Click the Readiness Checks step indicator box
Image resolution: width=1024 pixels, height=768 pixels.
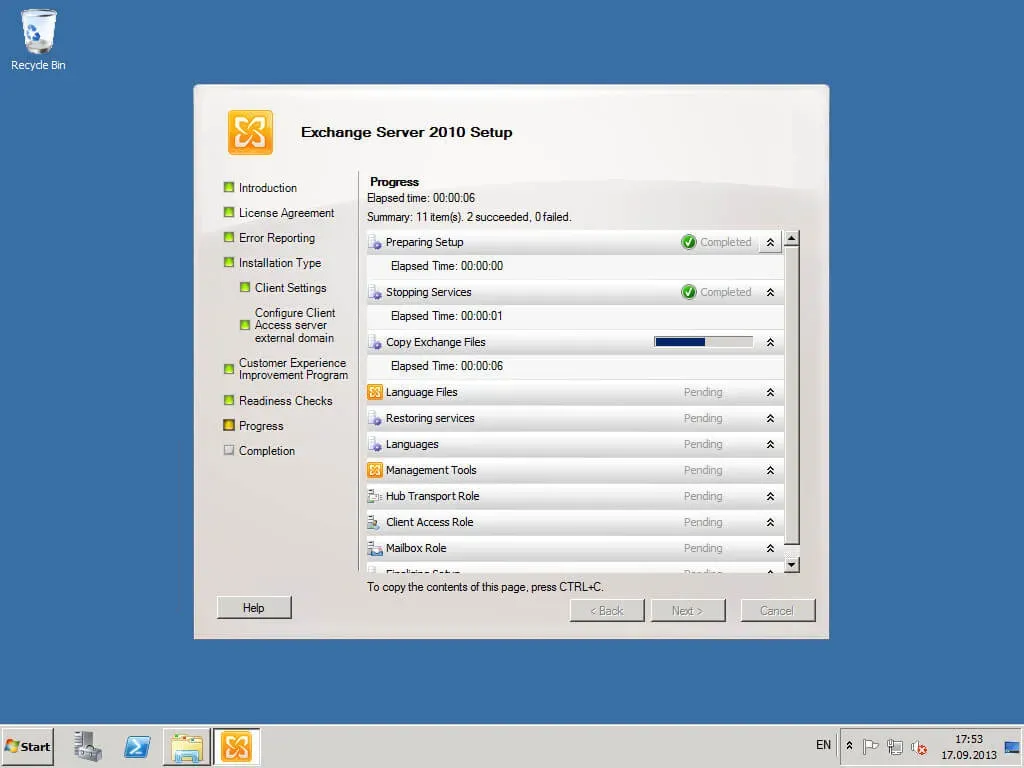coord(229,400)
